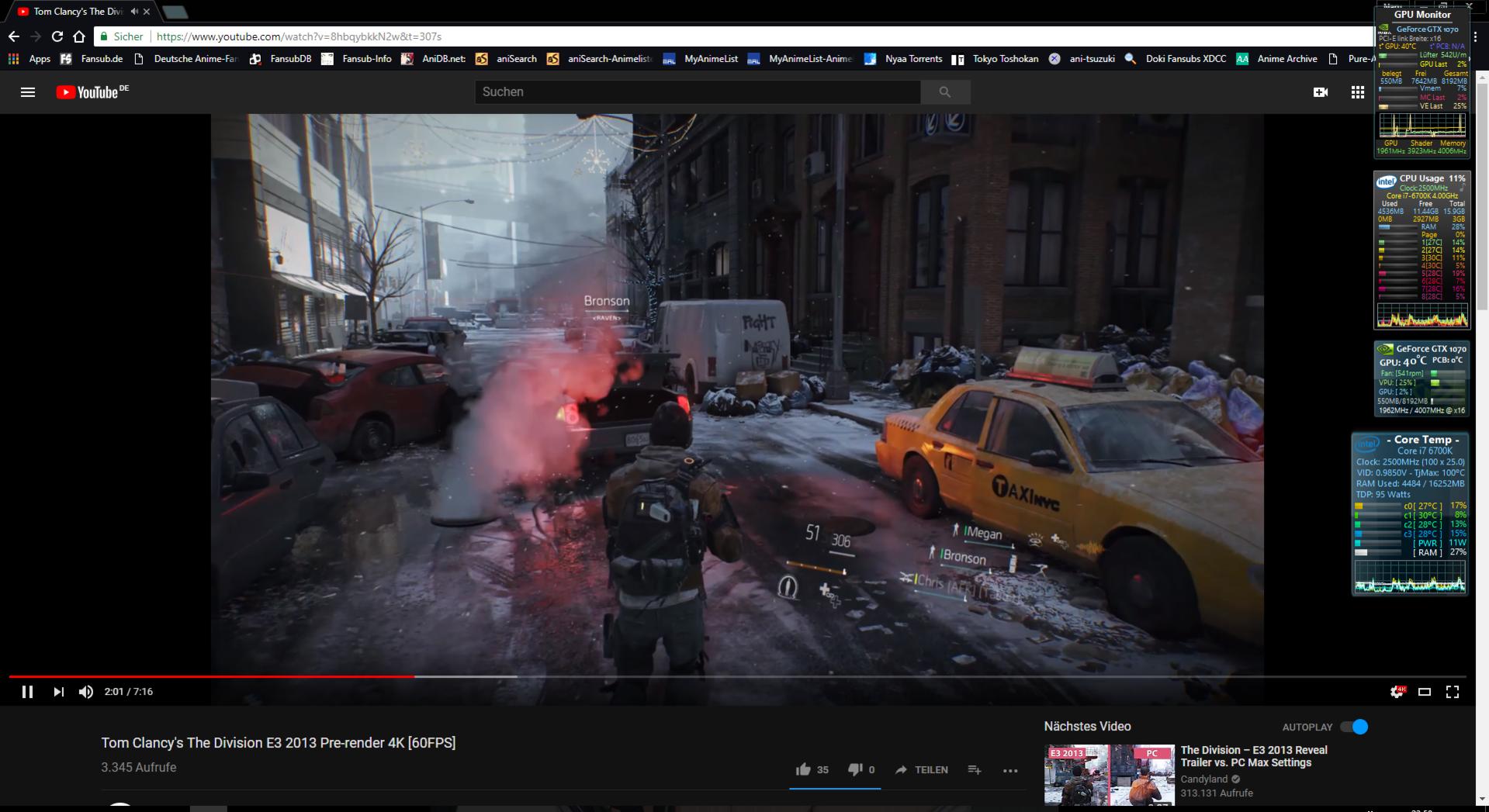Open a new browser tab
Screen dimensions: 1489x812
click(x=175, y=12)
